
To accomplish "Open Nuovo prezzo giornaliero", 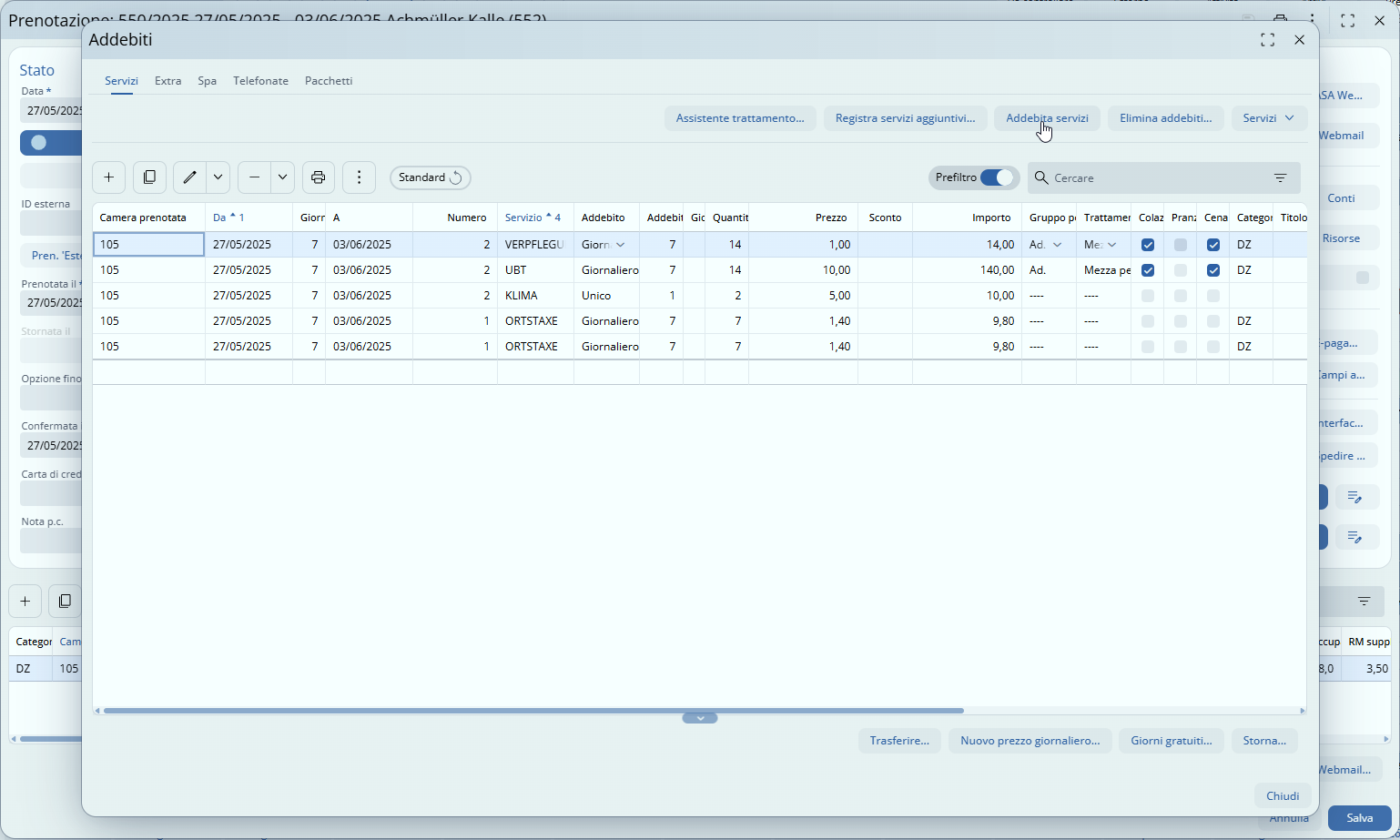I will (1030, 741).
